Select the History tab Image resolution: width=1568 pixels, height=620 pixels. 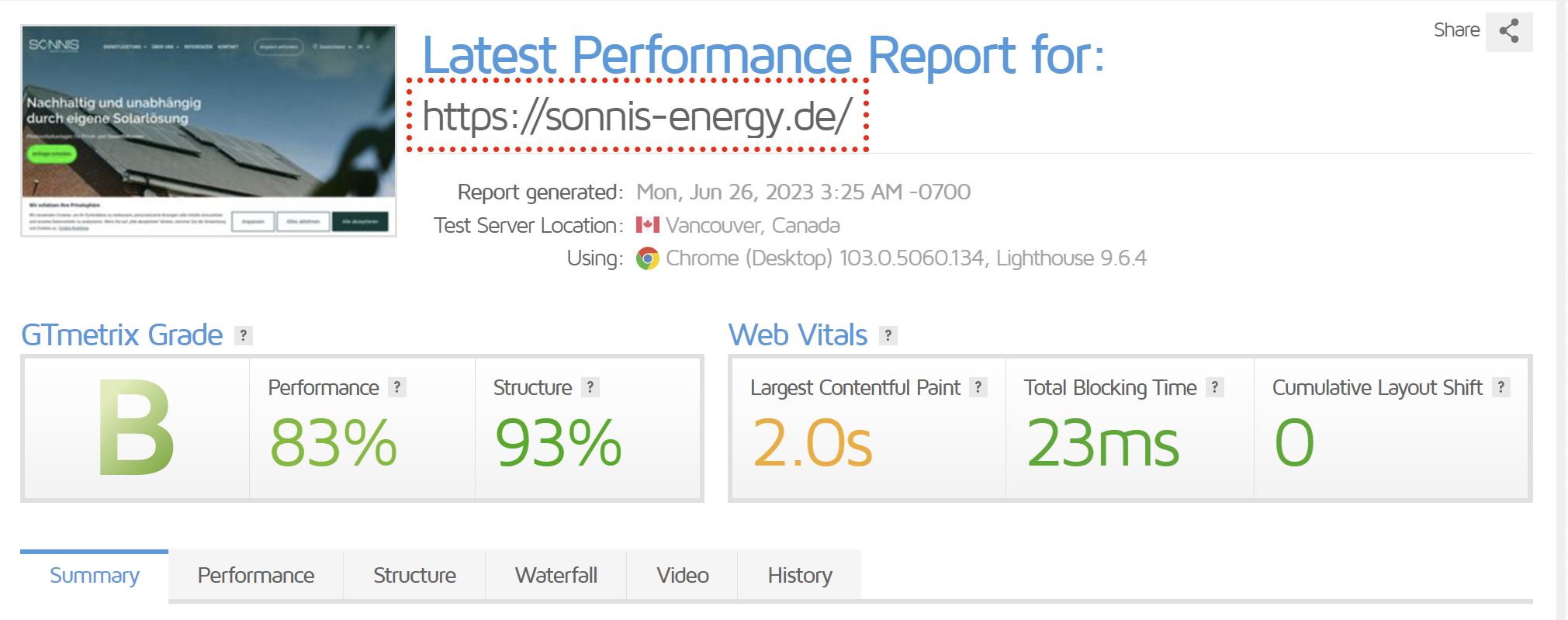tap(800, 576)
